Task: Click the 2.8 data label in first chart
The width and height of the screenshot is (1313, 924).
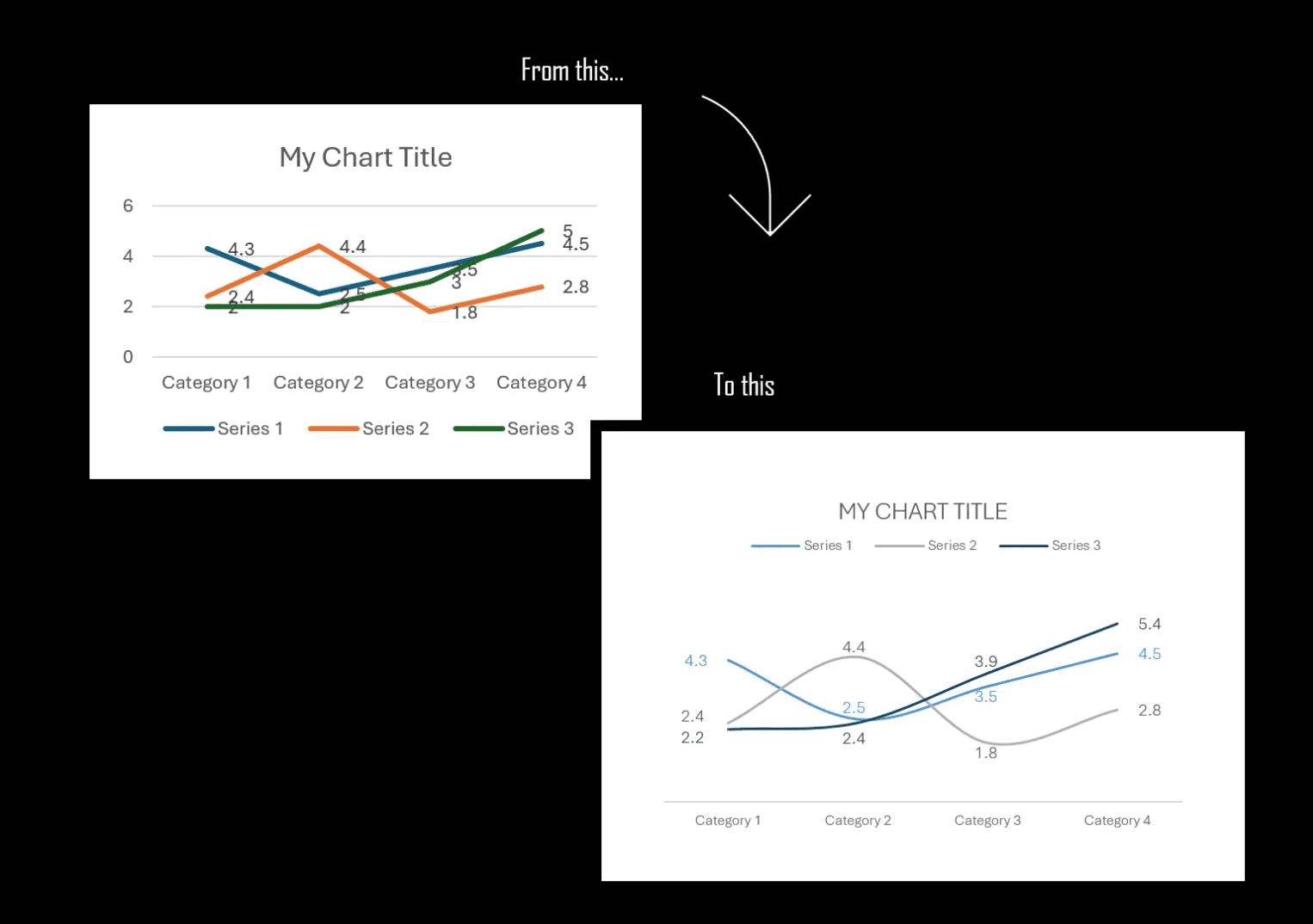Action: coord(576,286)
